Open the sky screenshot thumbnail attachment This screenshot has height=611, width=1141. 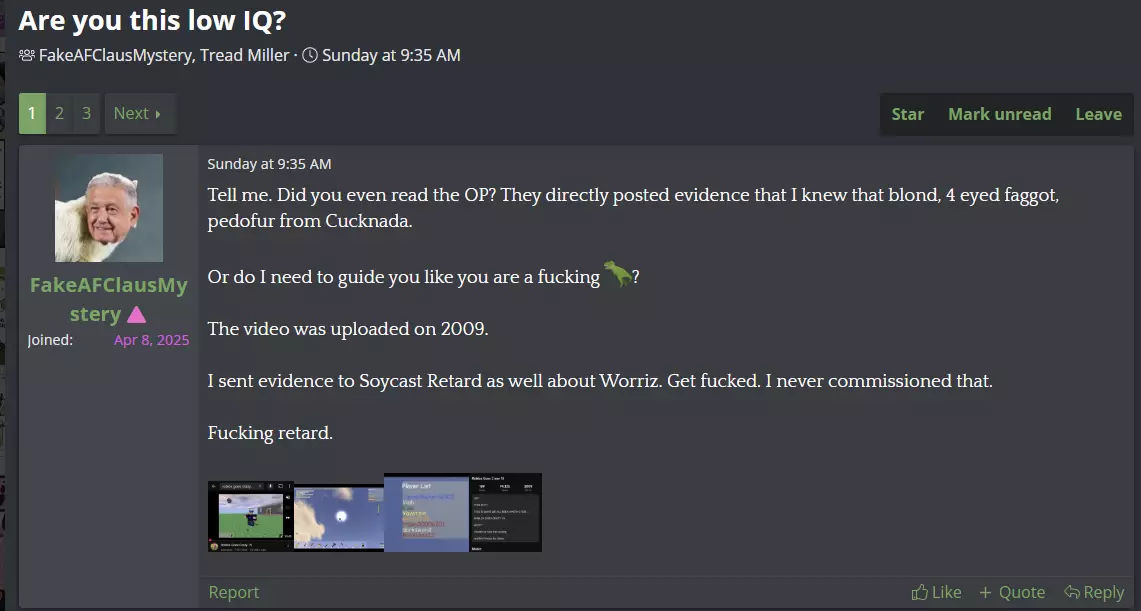click(x=339, y=518)
